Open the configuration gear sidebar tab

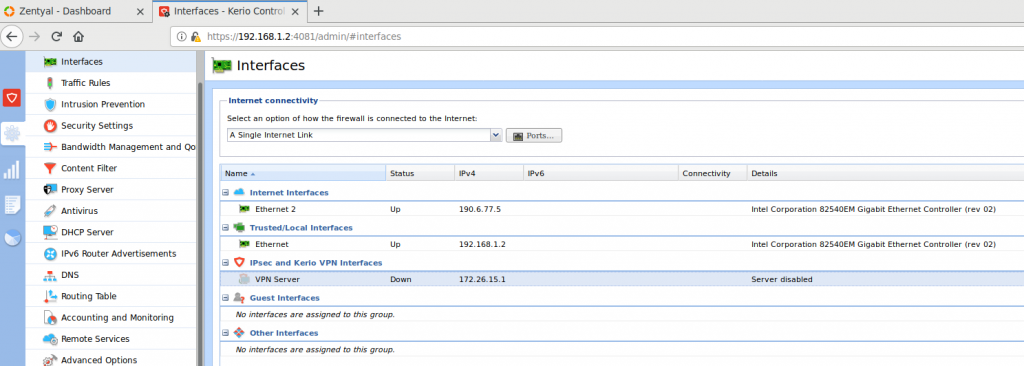coord(12,133)
